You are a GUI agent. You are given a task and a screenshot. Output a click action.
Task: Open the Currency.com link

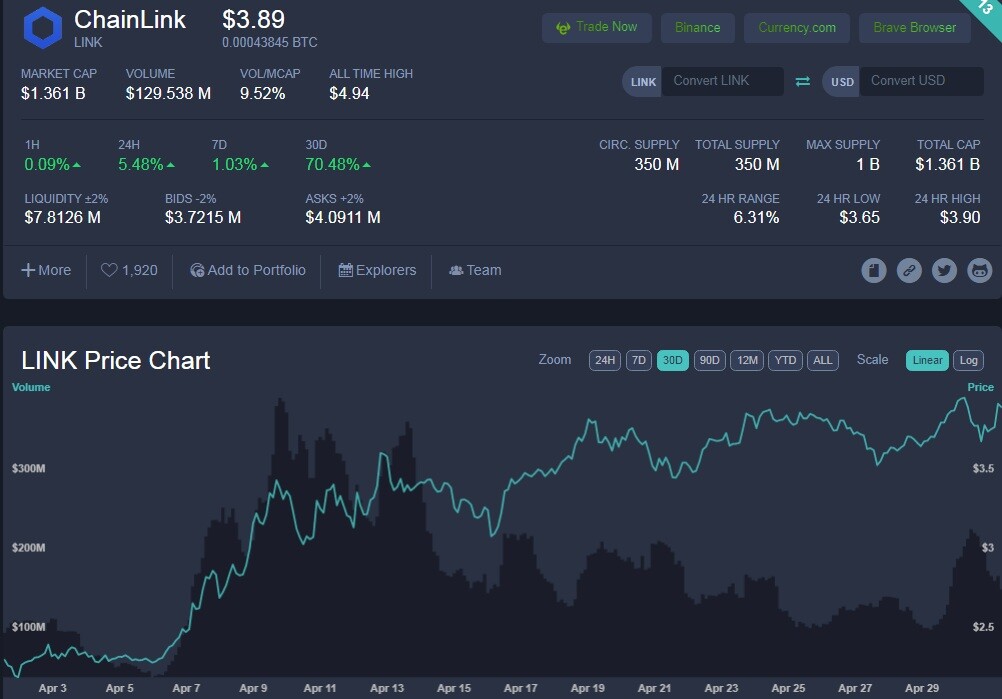[797, 27]
